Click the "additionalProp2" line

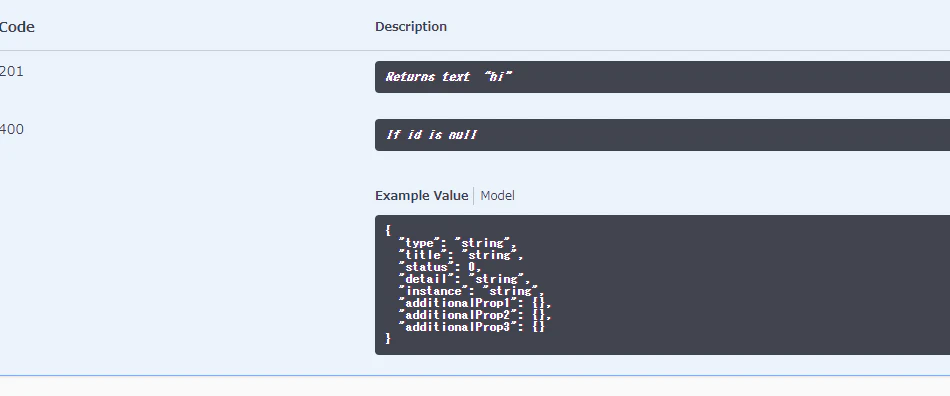click(x=475, y=315)
